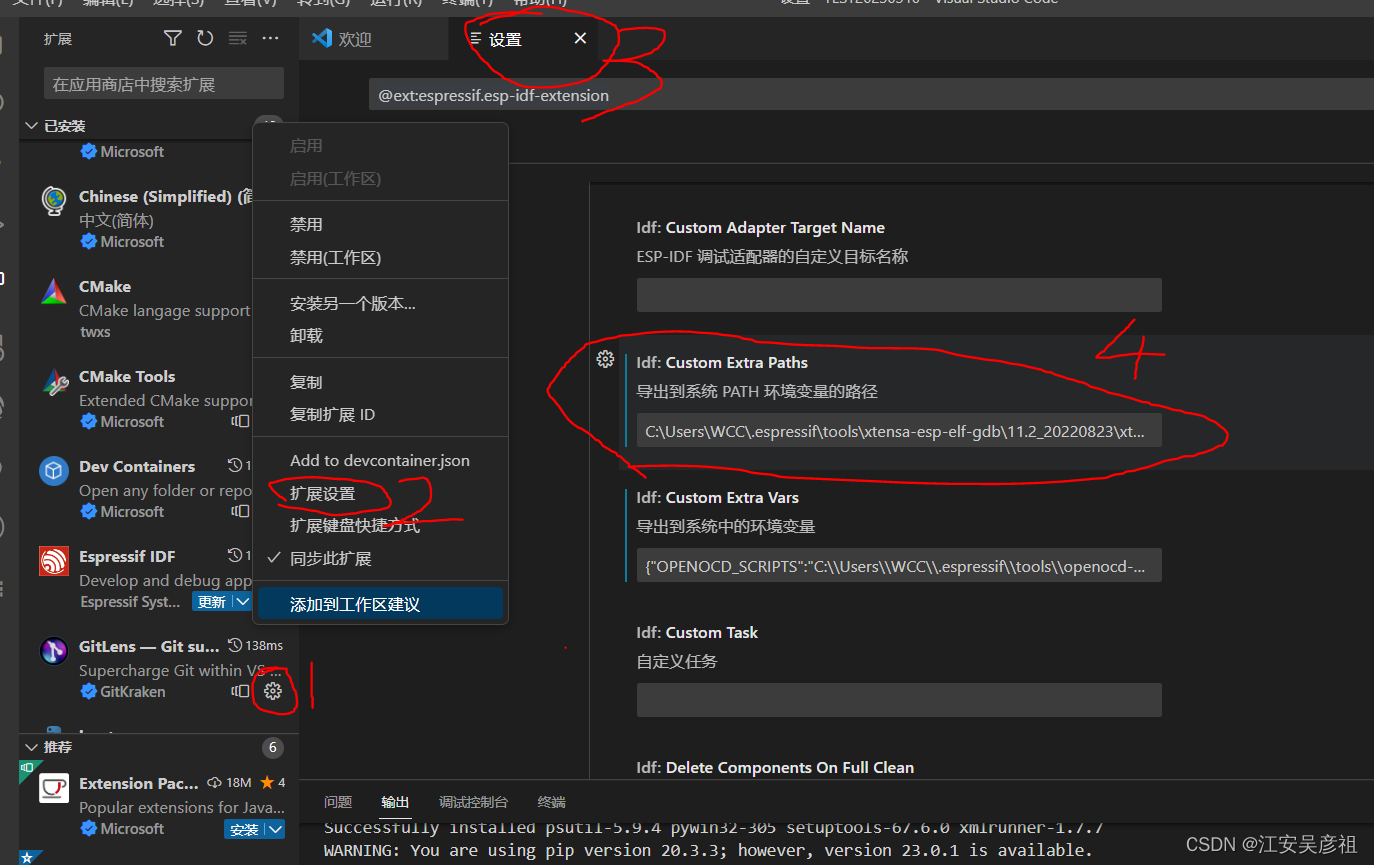Open the 输出 output panel tab

click(x=395, y=802)
